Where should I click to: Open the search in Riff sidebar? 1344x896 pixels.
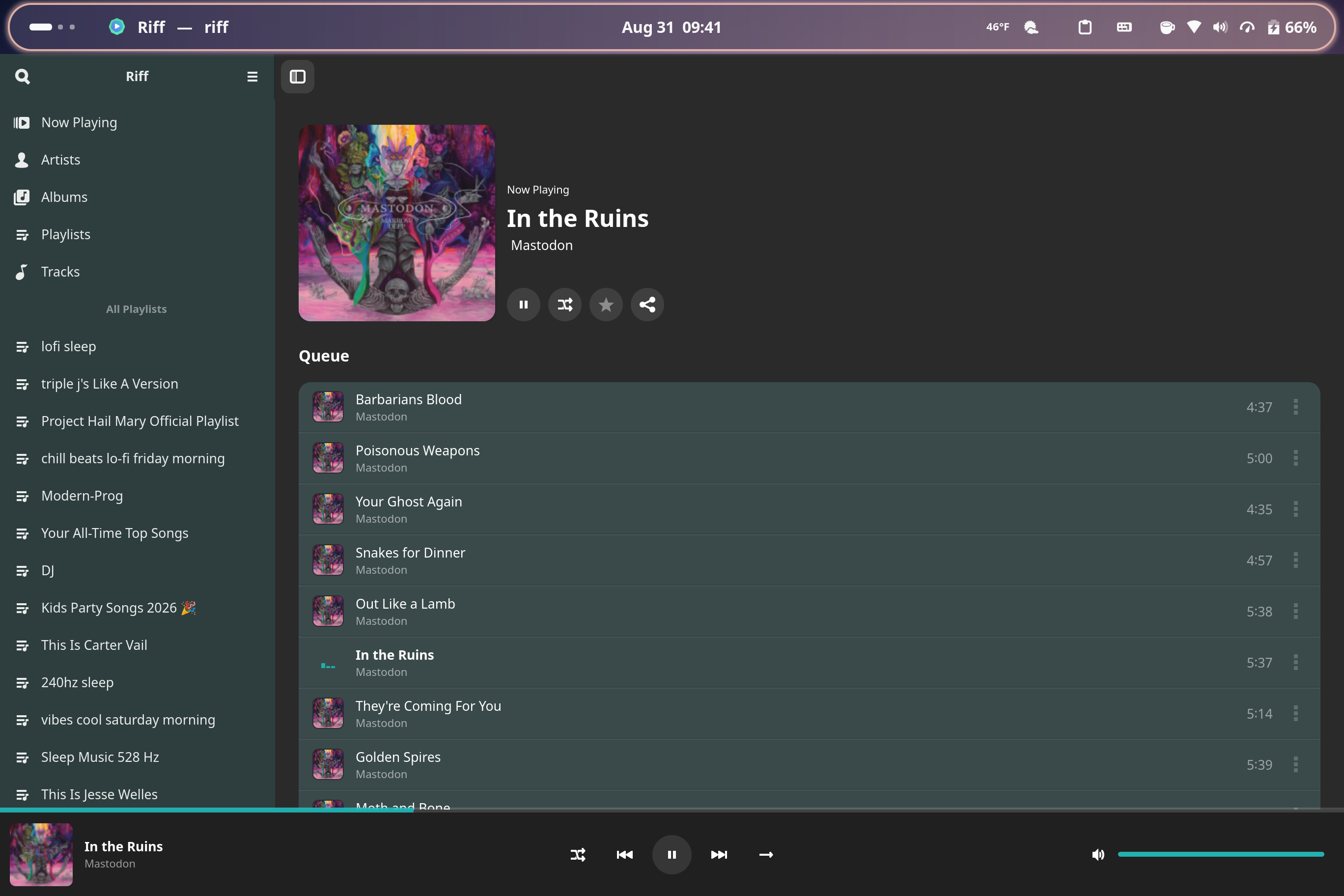[x=22, y=76]
